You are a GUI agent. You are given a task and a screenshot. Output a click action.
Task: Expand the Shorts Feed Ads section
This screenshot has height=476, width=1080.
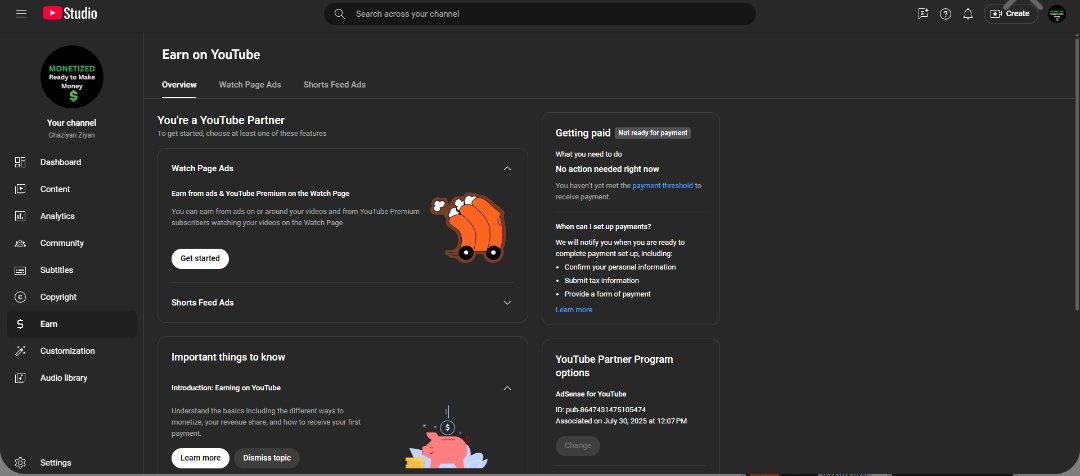[508, 302]
